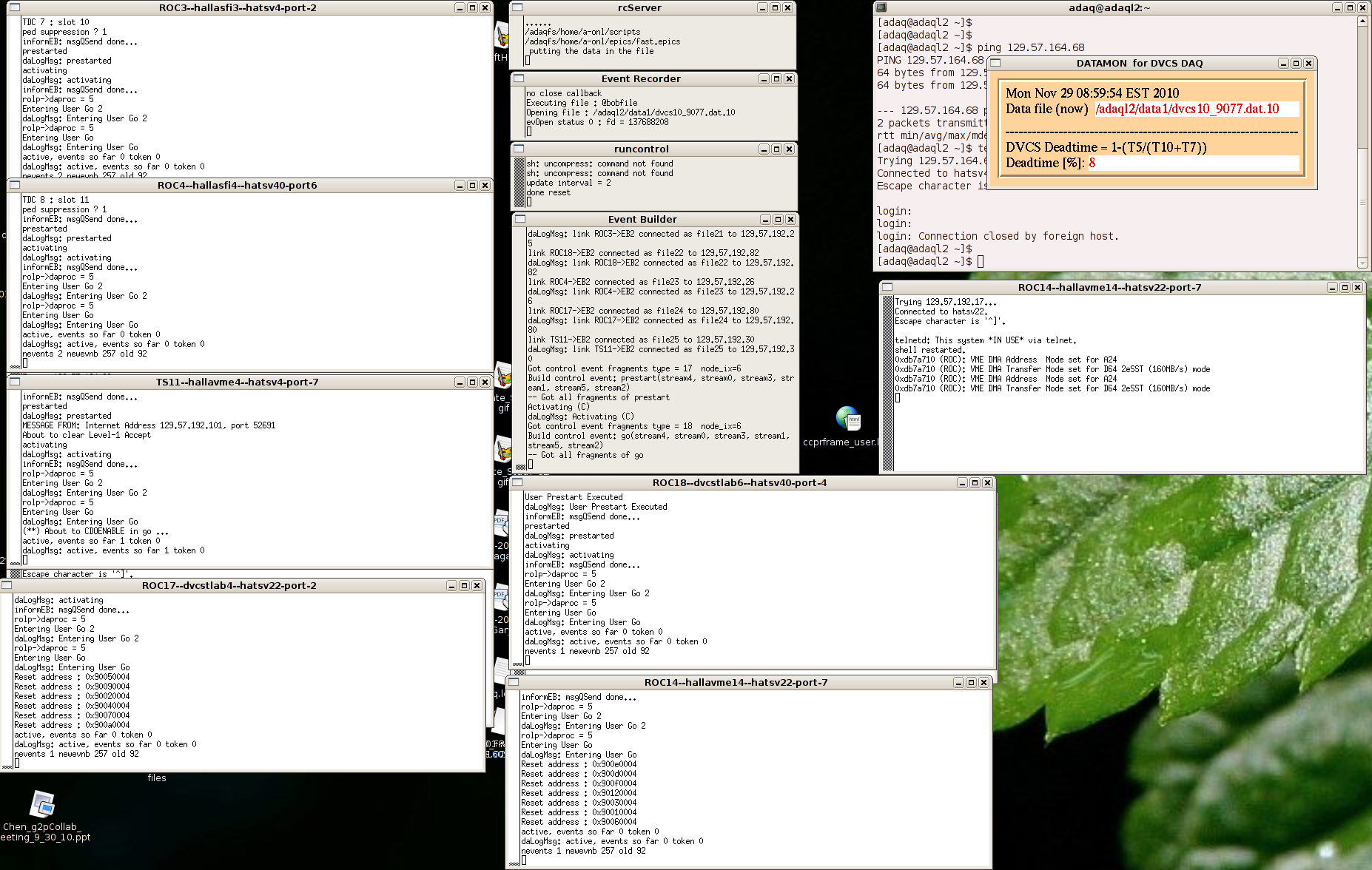Open the Event Recorder window menu icon

tap(519, 78)
